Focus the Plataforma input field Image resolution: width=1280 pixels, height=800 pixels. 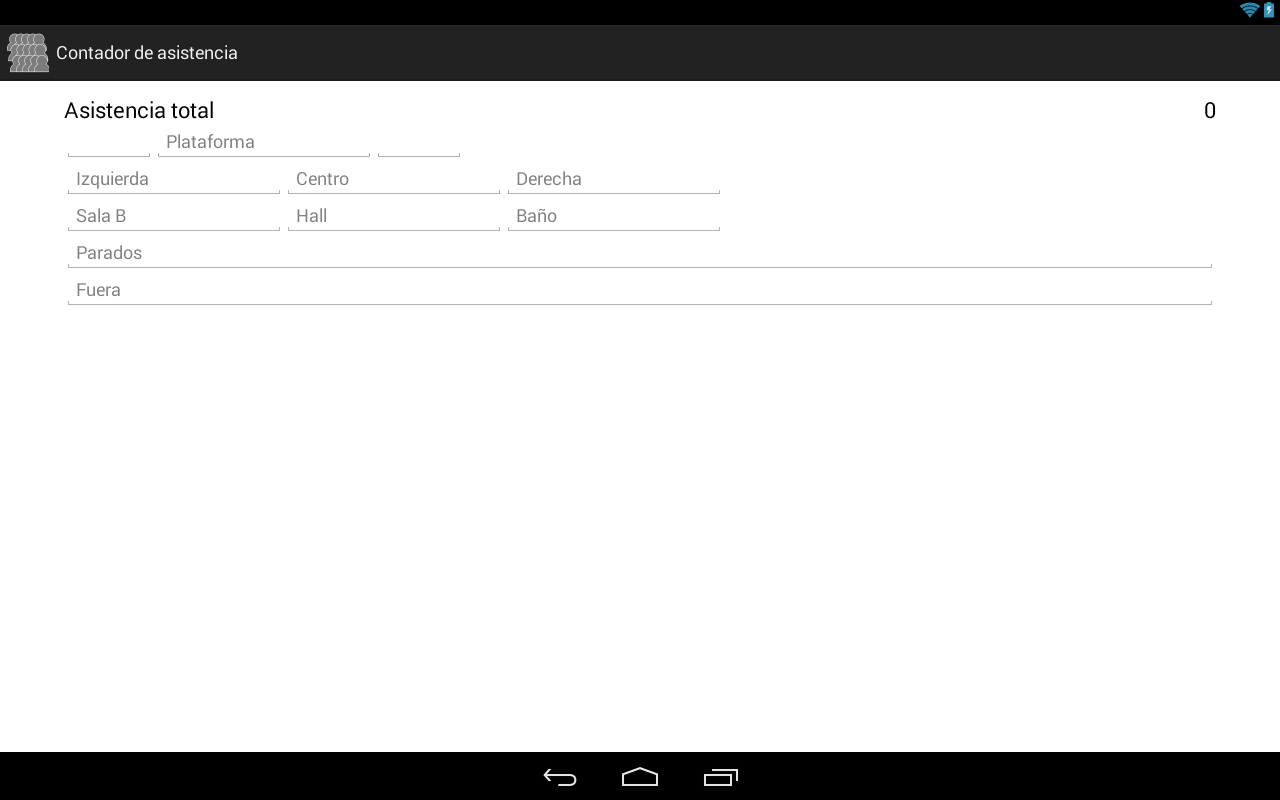coord(264,142)
